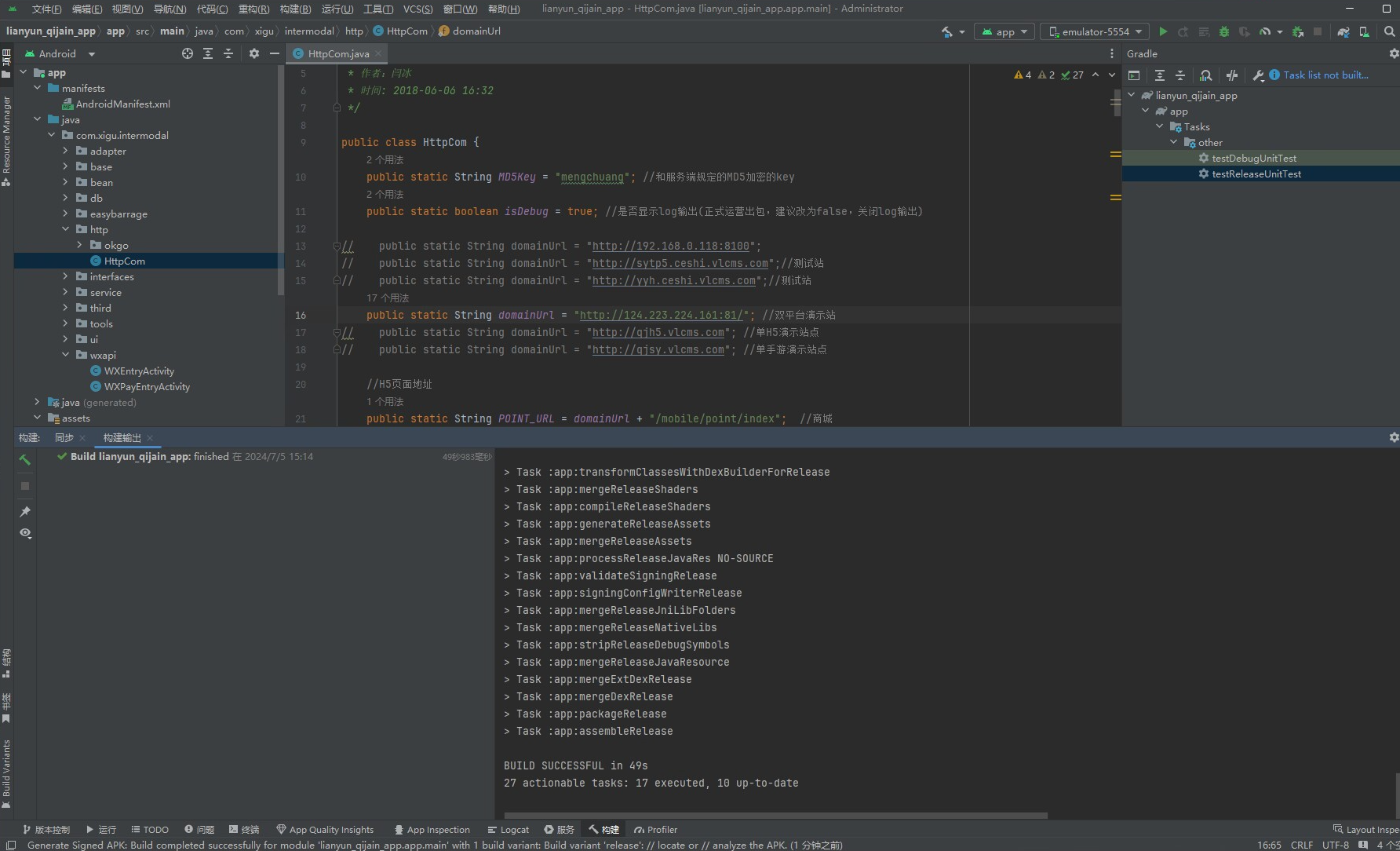Open the app run configuration dropdown
This screenshot has height=851, width=1400.
[1004, 31]
